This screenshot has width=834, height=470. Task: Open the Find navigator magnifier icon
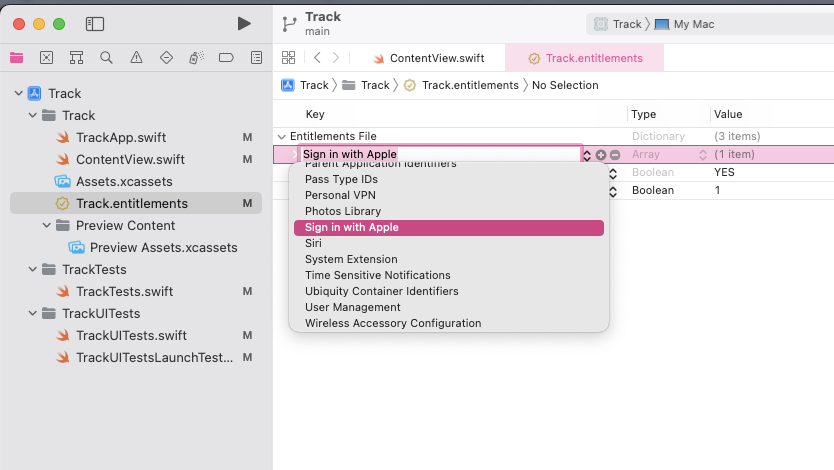coord(106,57)
